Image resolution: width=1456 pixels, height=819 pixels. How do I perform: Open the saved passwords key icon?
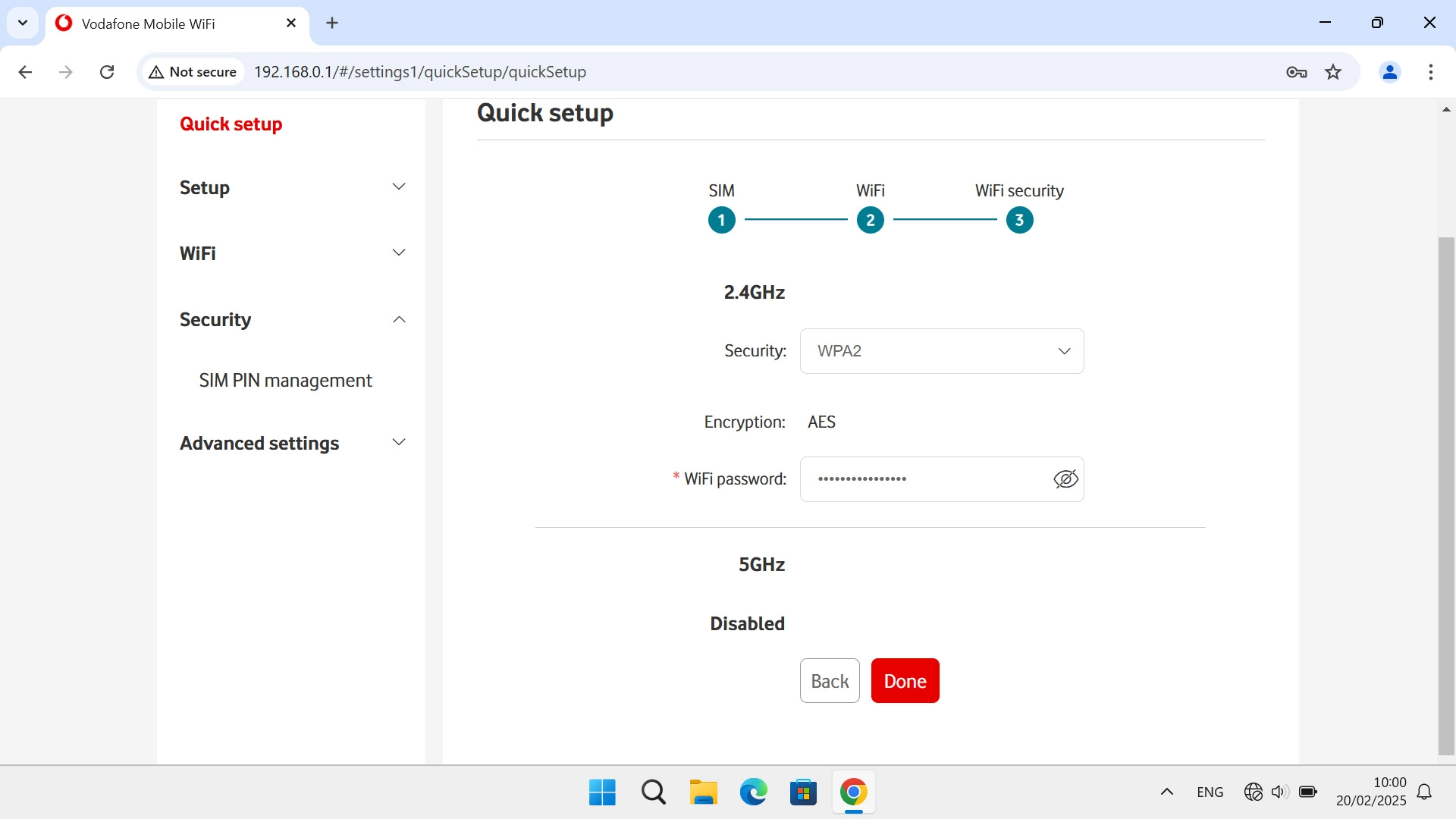[1296, 72]
